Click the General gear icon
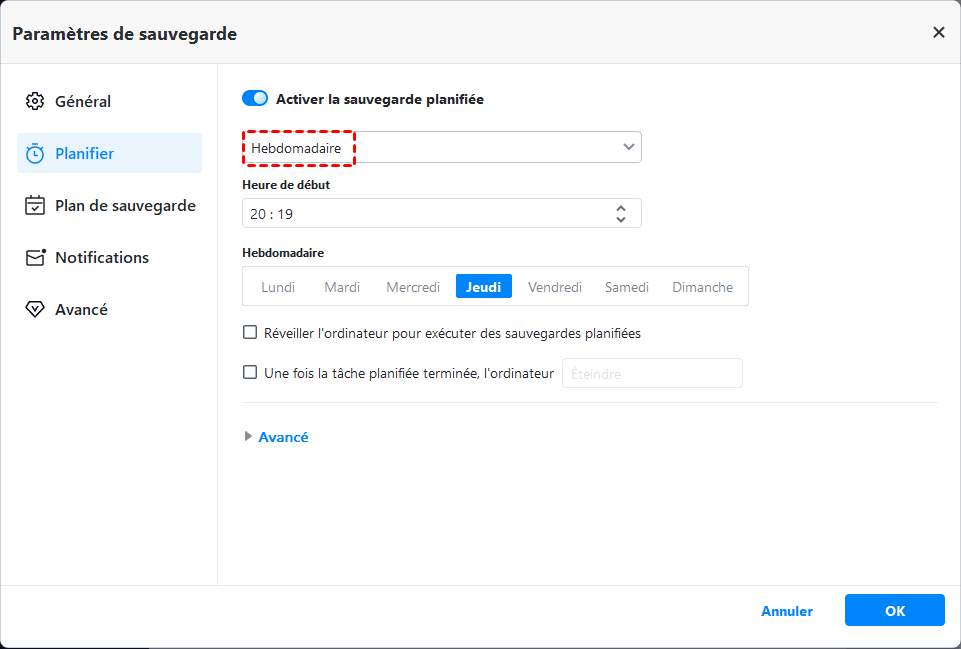 [x=35, y=101]
